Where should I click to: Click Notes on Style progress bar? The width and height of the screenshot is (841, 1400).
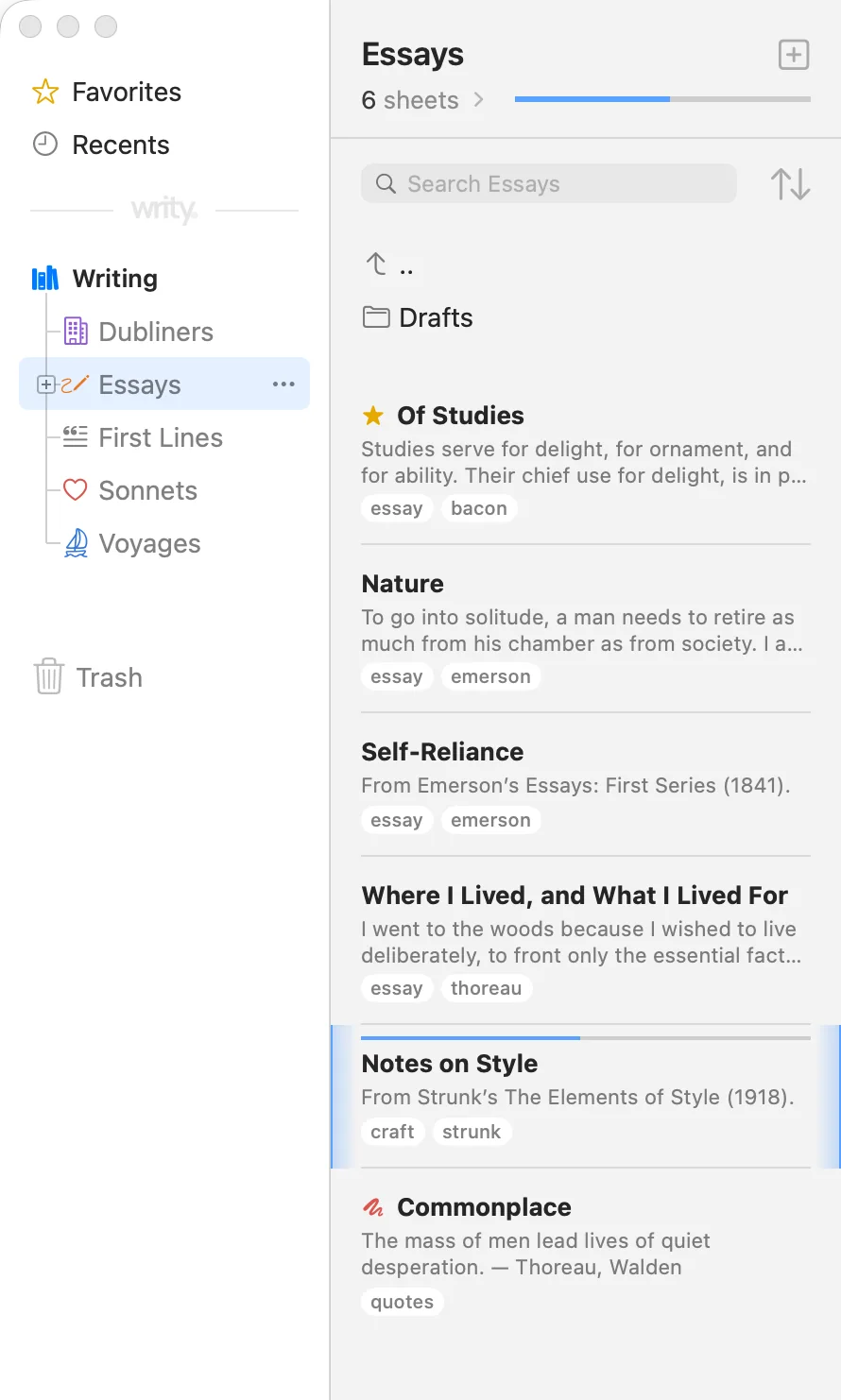click(586, 1038)
